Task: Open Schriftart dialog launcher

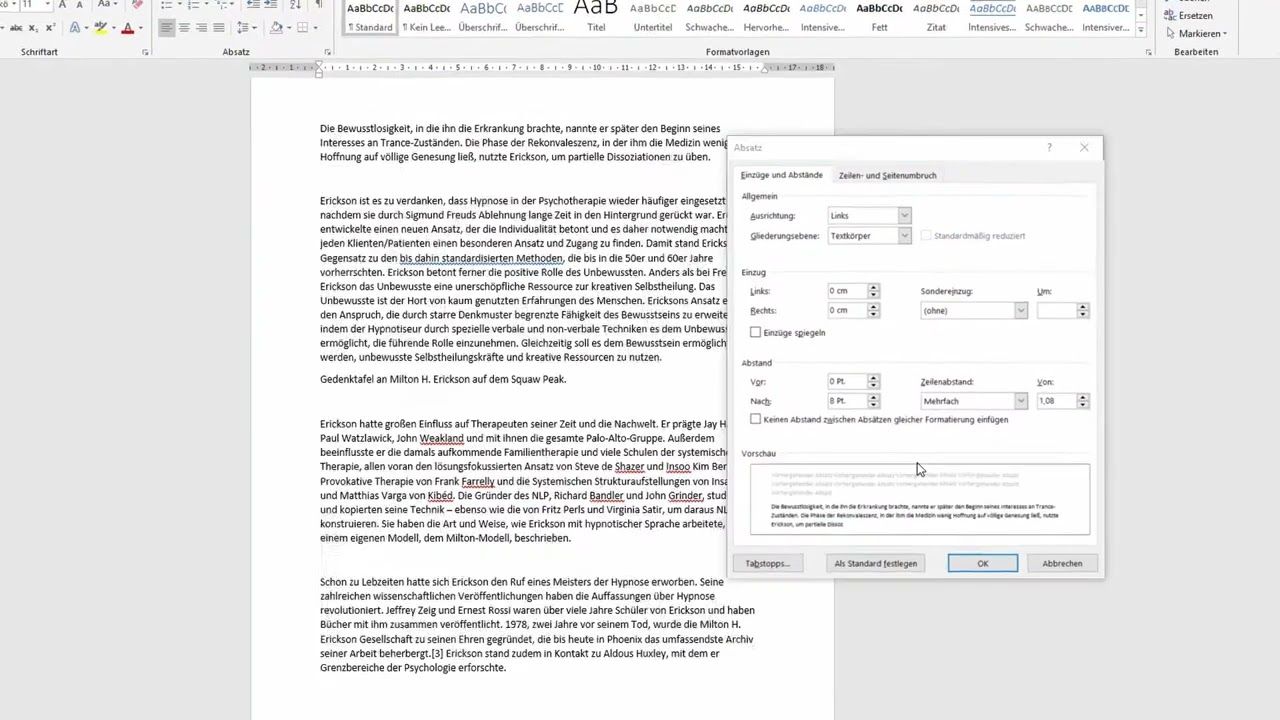Action: coord(145,52)
